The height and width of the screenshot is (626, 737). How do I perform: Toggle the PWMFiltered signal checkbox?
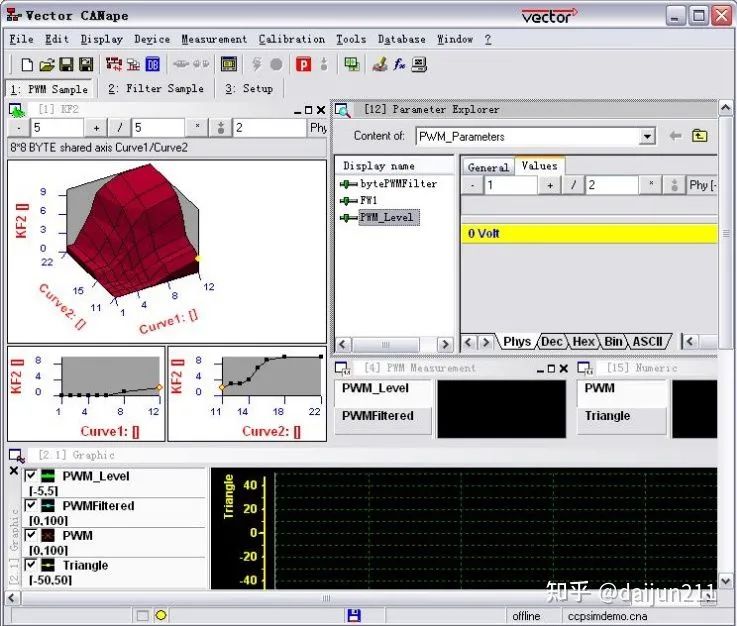(31, 506)
